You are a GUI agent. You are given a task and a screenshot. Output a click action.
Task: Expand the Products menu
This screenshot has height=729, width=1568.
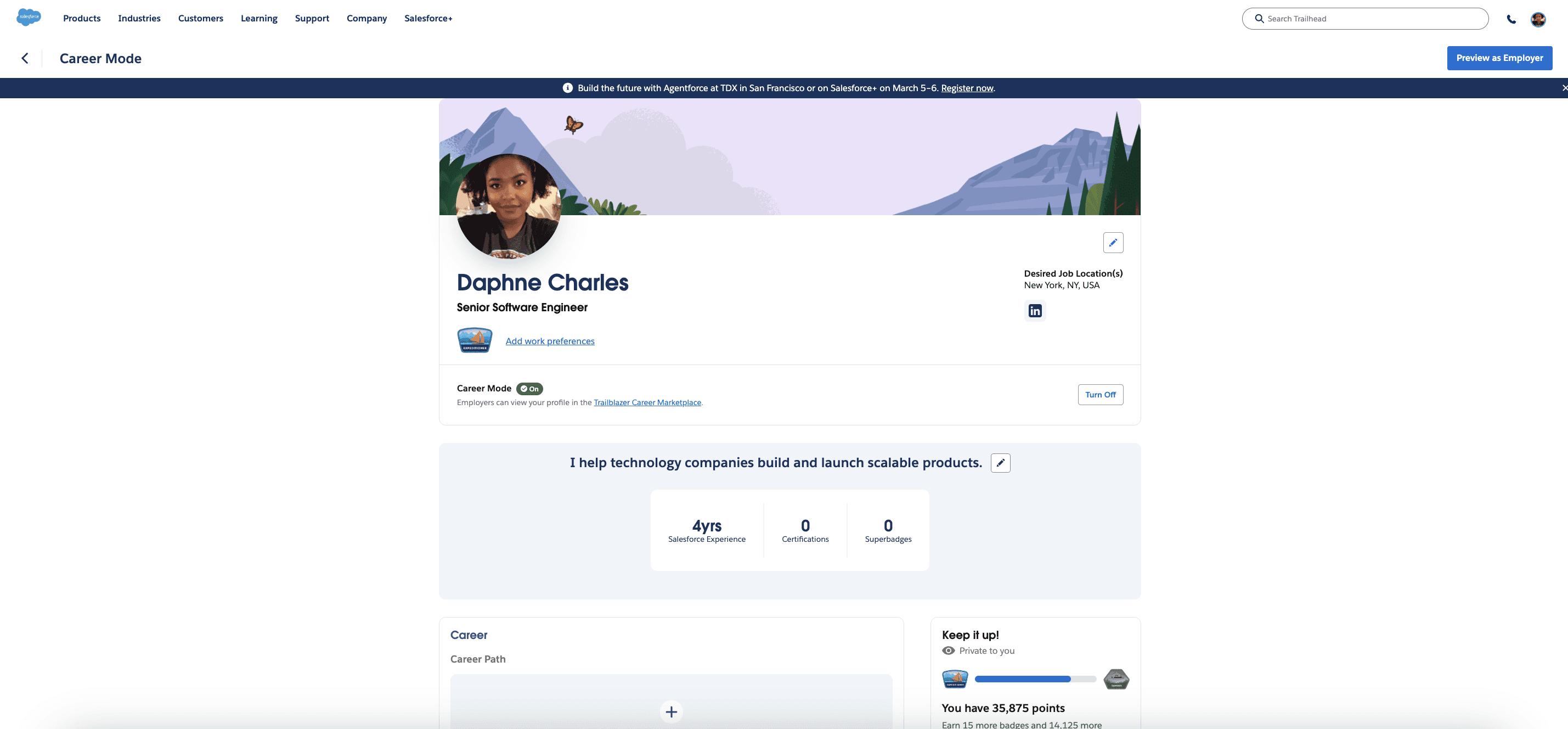point(82,18)
